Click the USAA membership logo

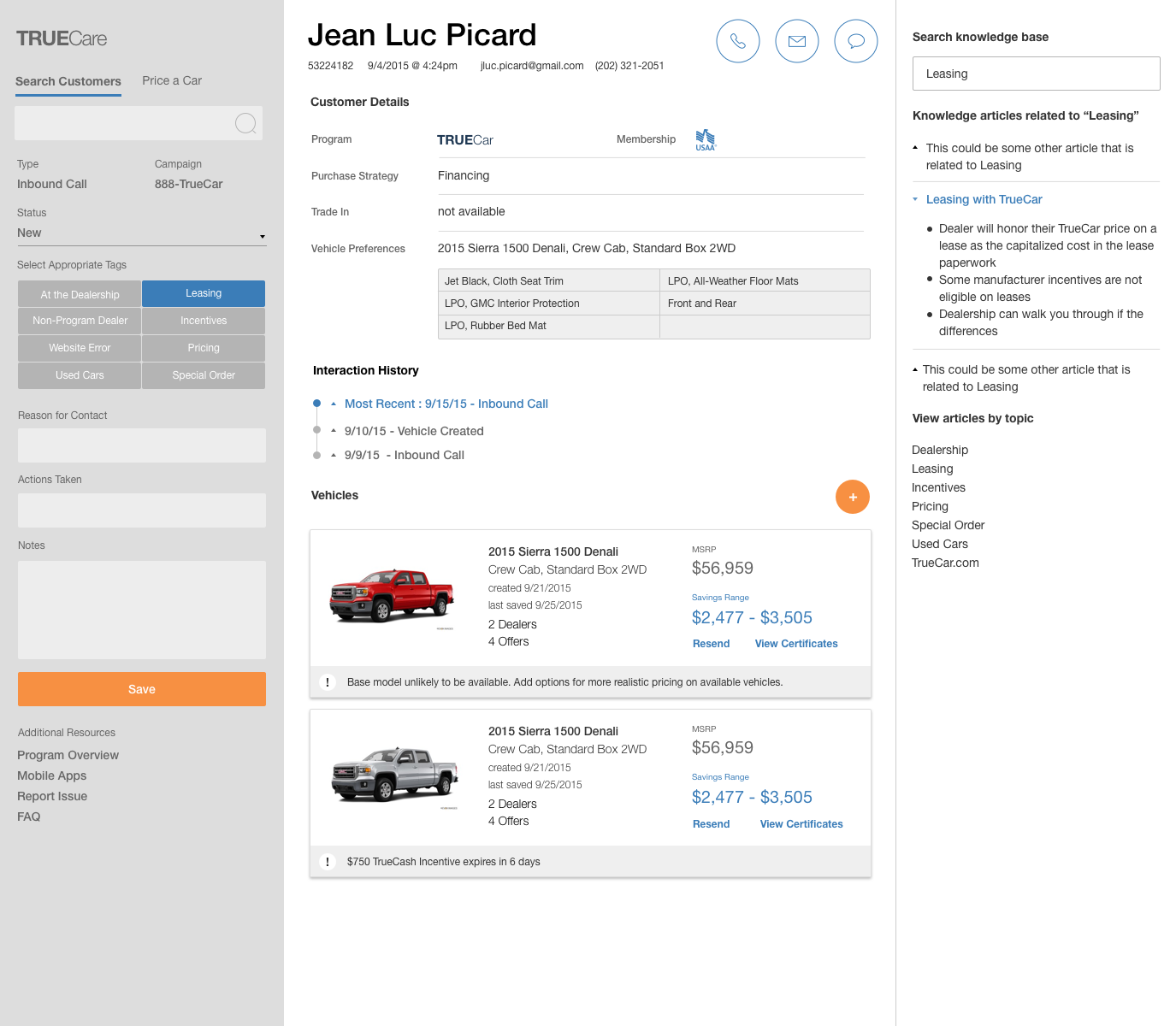[705, 139]
